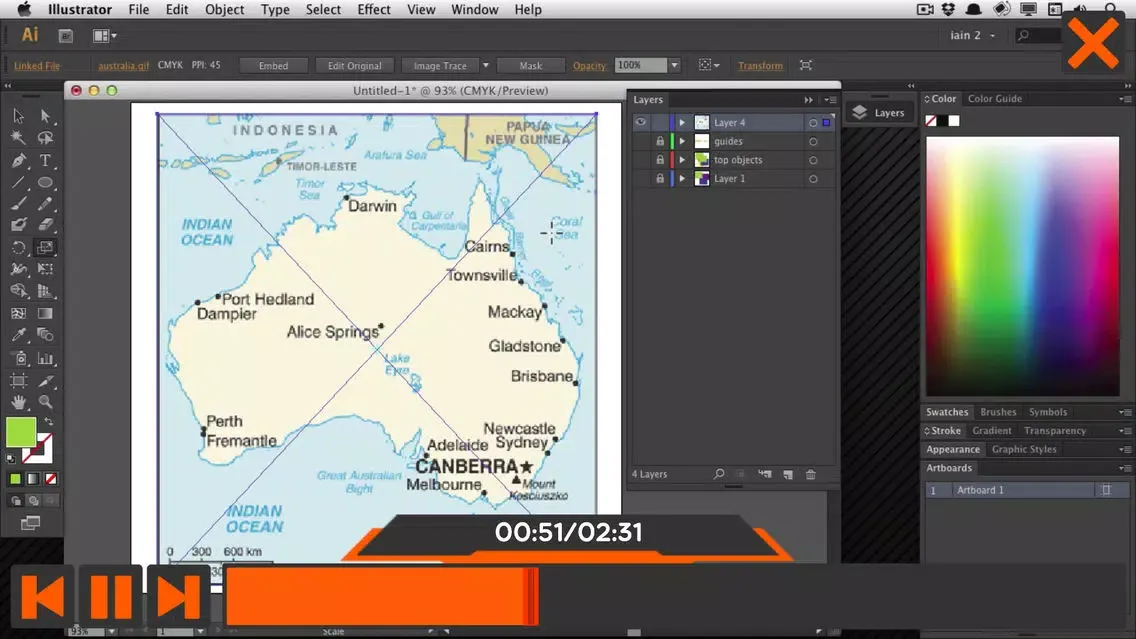Click the Mask button

click(530, 65)
